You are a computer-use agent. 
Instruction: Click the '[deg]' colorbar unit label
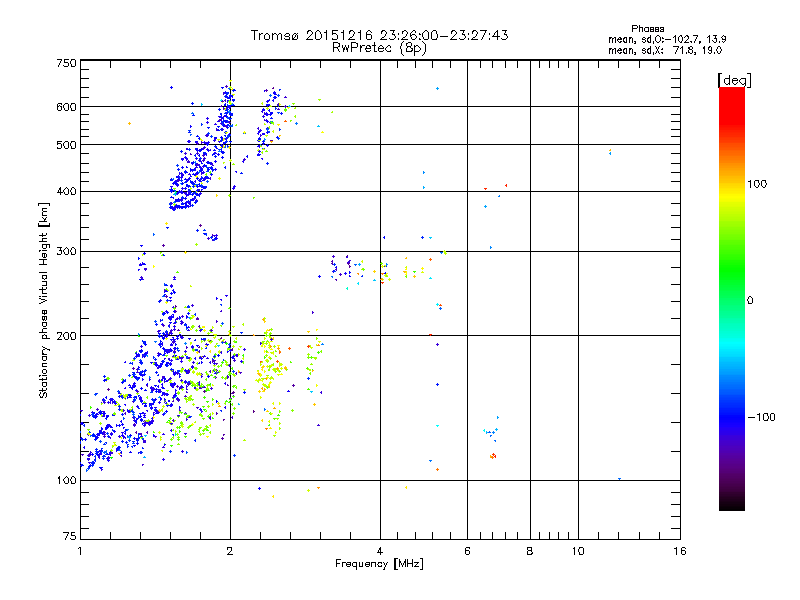pos(734,81)
